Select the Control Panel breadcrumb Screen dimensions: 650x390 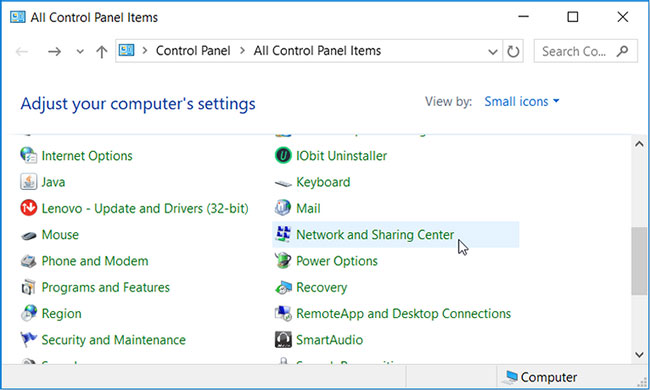coord(193,51)
